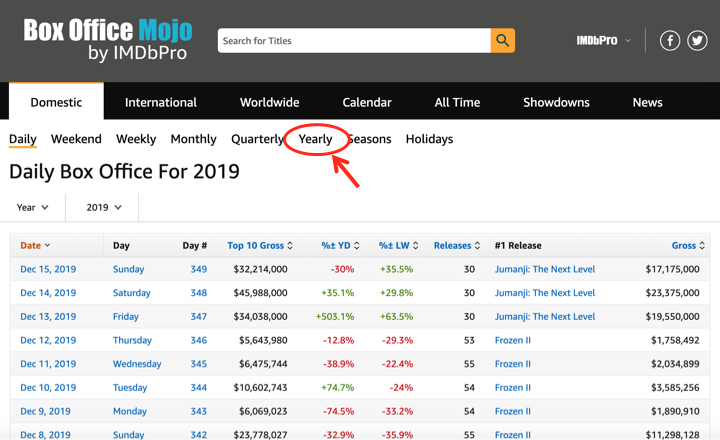Open day number 345 link

coord(199,364)
